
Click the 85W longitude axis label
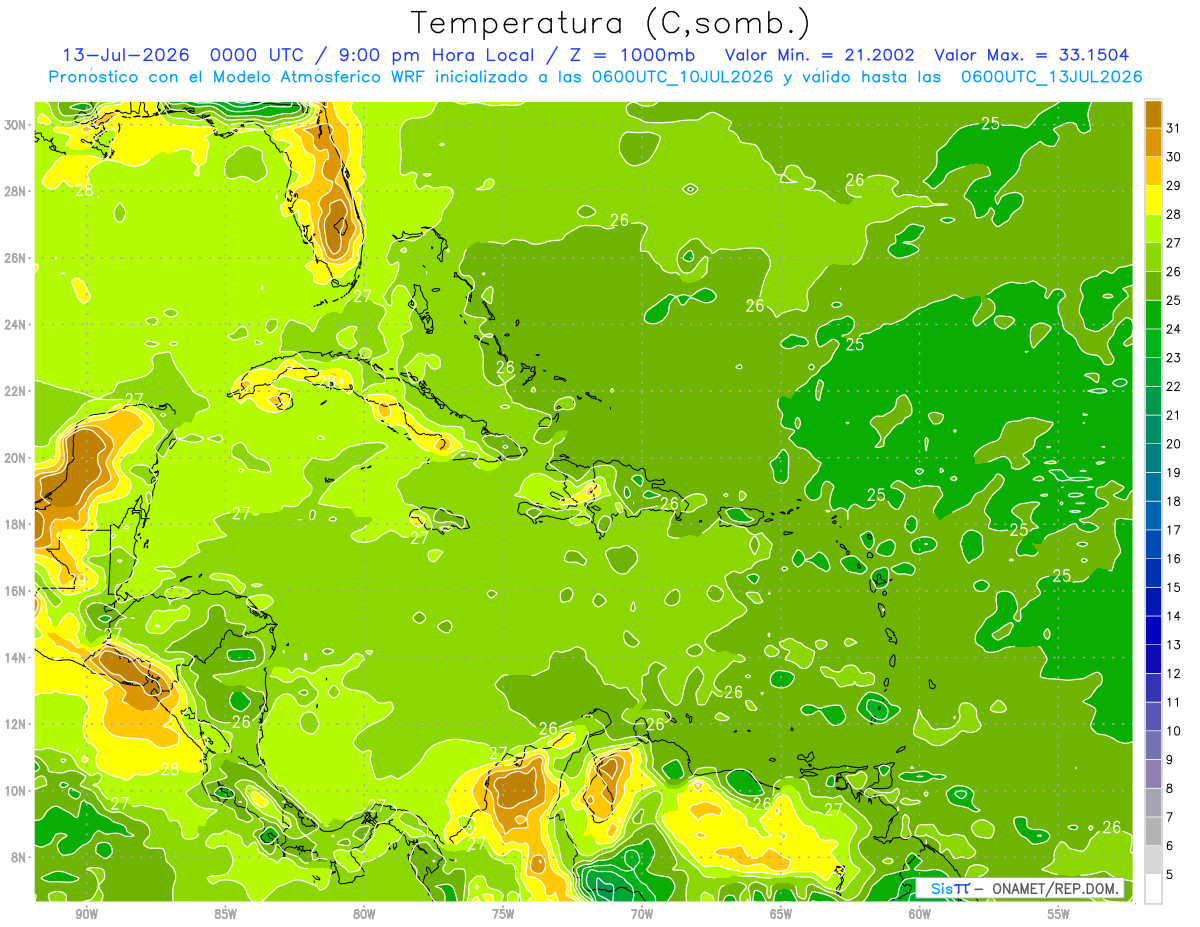(225, 914)
